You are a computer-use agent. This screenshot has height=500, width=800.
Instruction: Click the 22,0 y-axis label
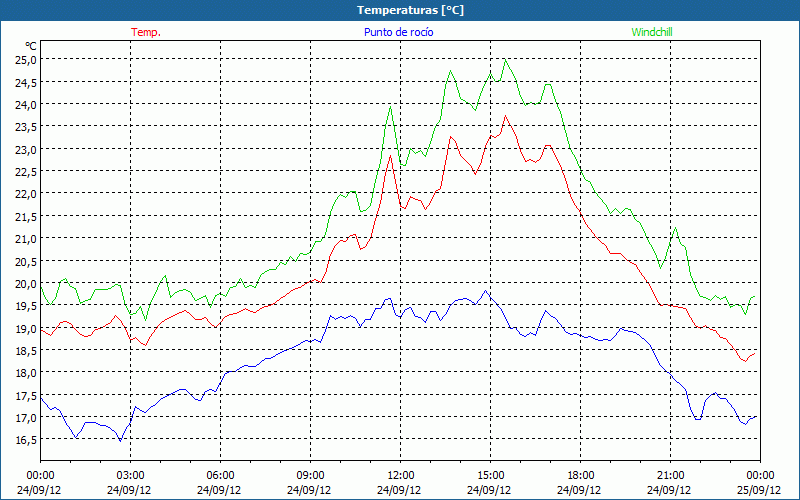pos(26,194)
